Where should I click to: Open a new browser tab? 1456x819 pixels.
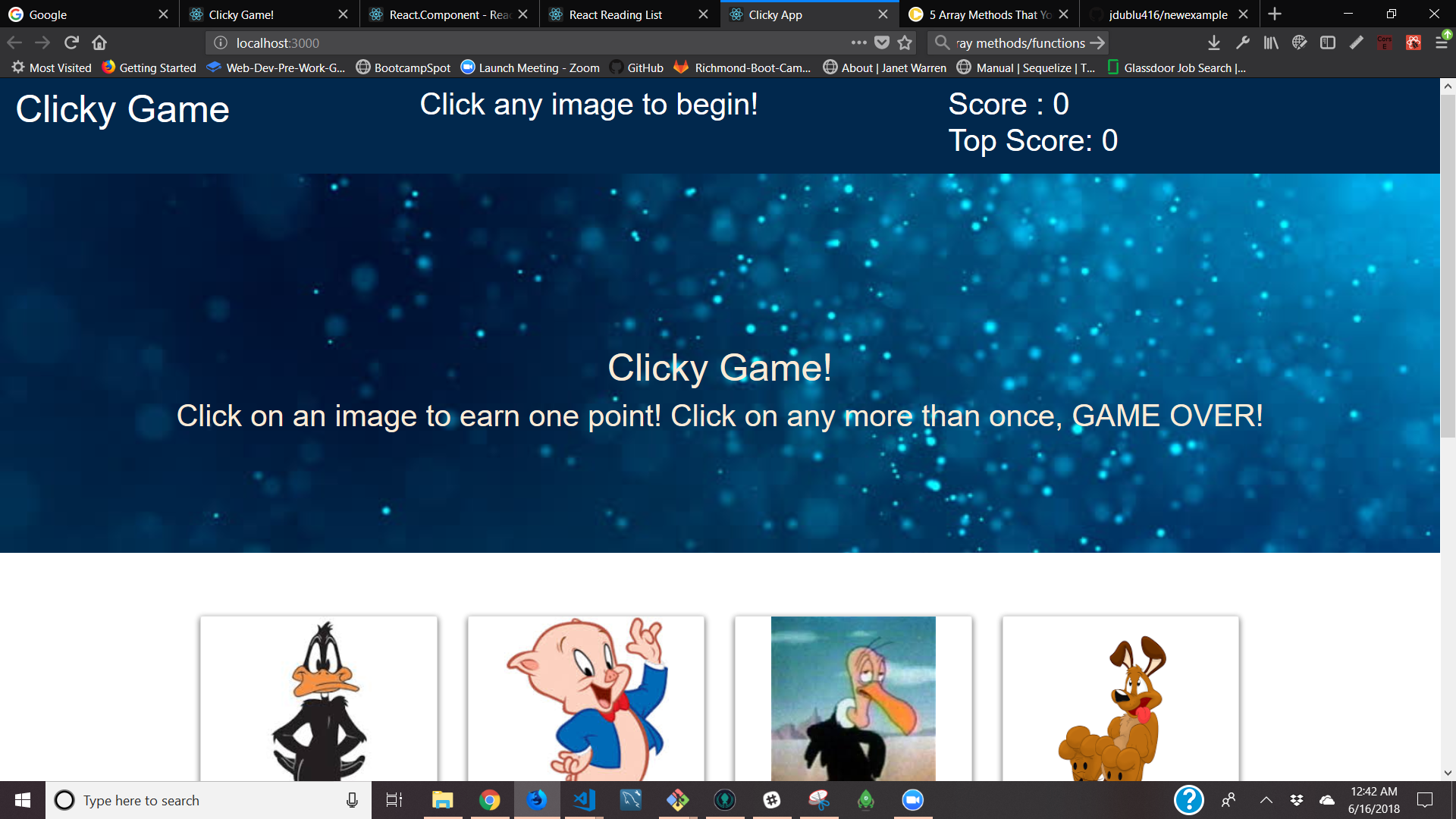click(x=1275, y=14)
